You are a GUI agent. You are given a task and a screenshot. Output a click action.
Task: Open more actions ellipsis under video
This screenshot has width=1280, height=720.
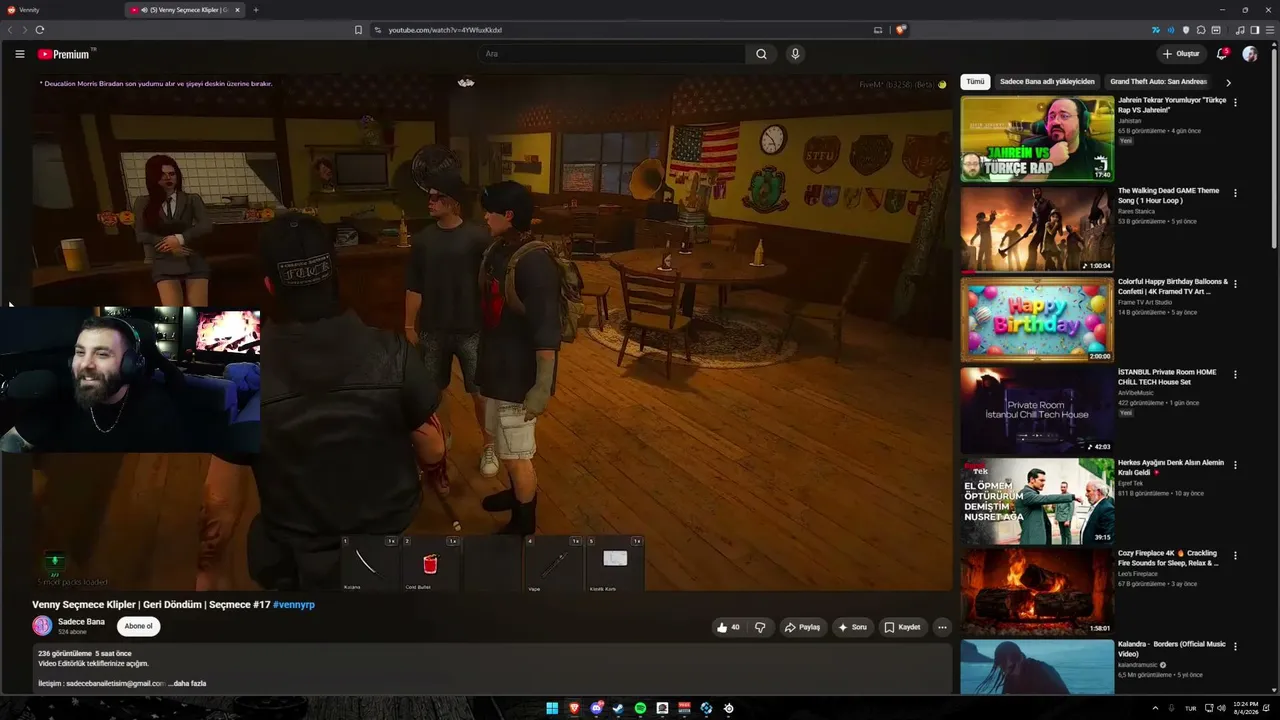pyautogui.click(x=942, y=627)
